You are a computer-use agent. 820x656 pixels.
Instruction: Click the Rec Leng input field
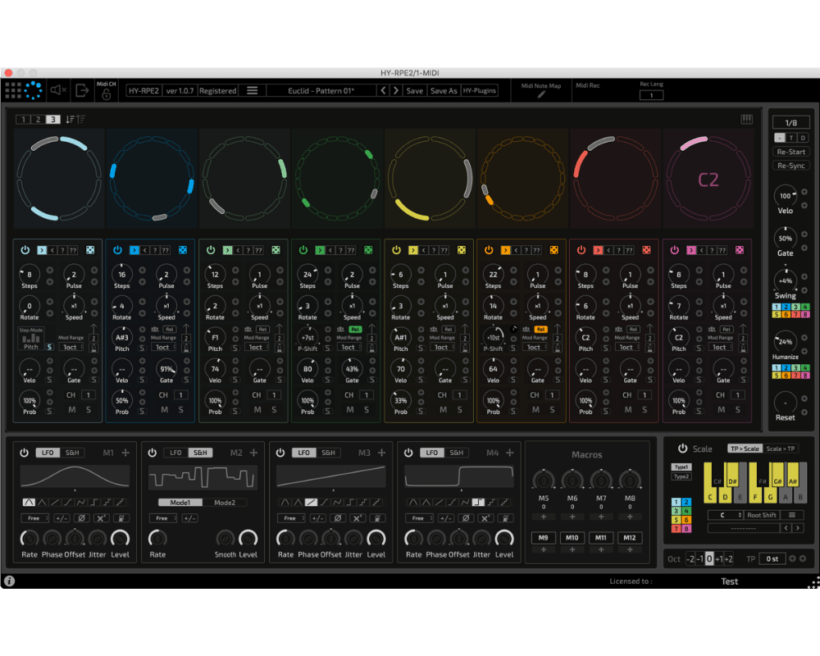(x=651, y=96)
